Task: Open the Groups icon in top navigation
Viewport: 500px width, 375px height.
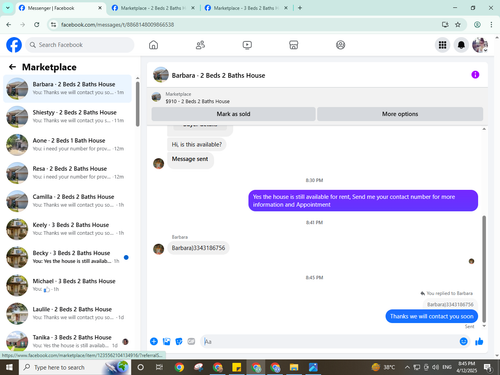Action: click(340, 45)
